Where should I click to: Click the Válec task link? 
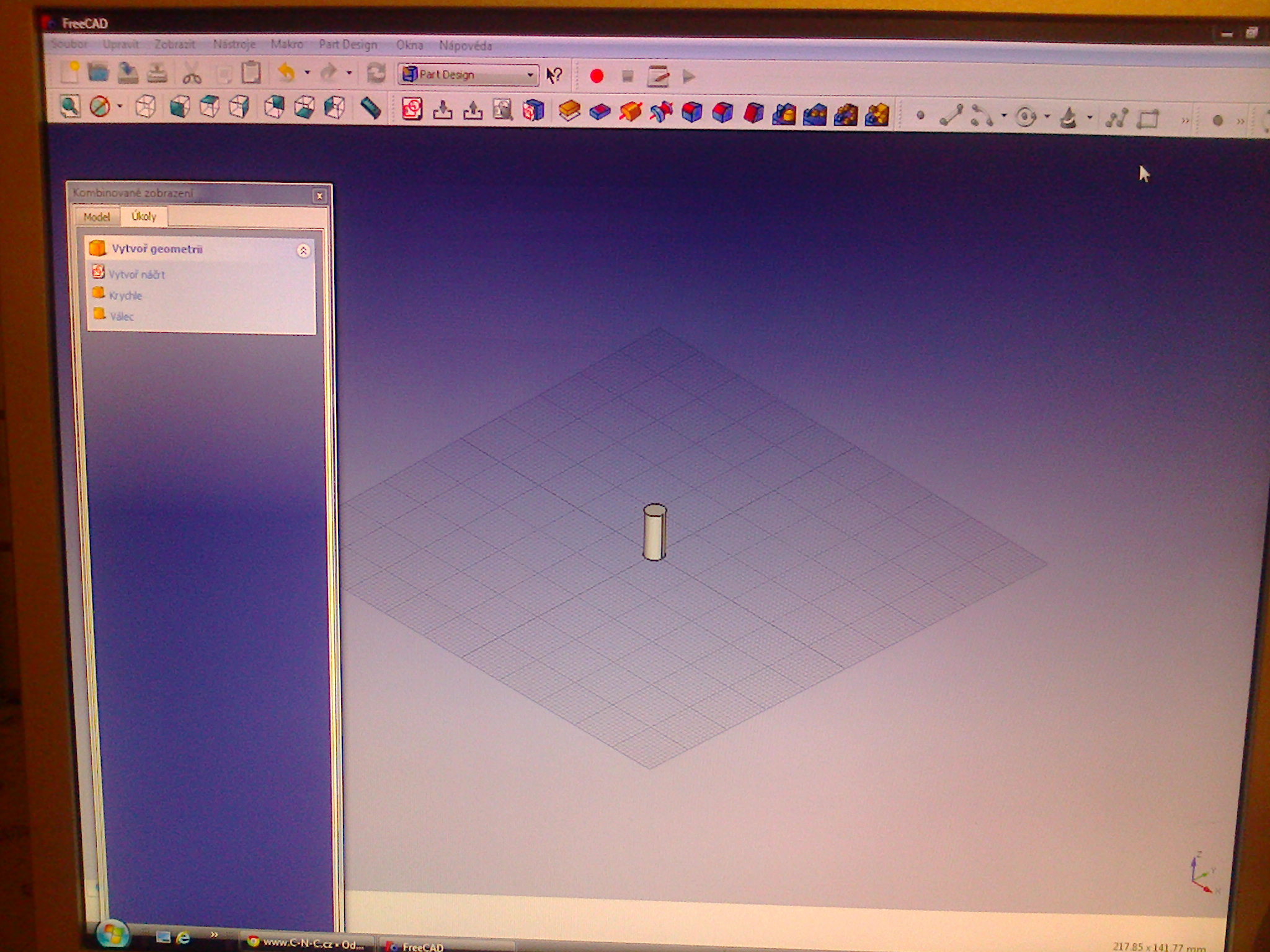(x=122, y=317)
